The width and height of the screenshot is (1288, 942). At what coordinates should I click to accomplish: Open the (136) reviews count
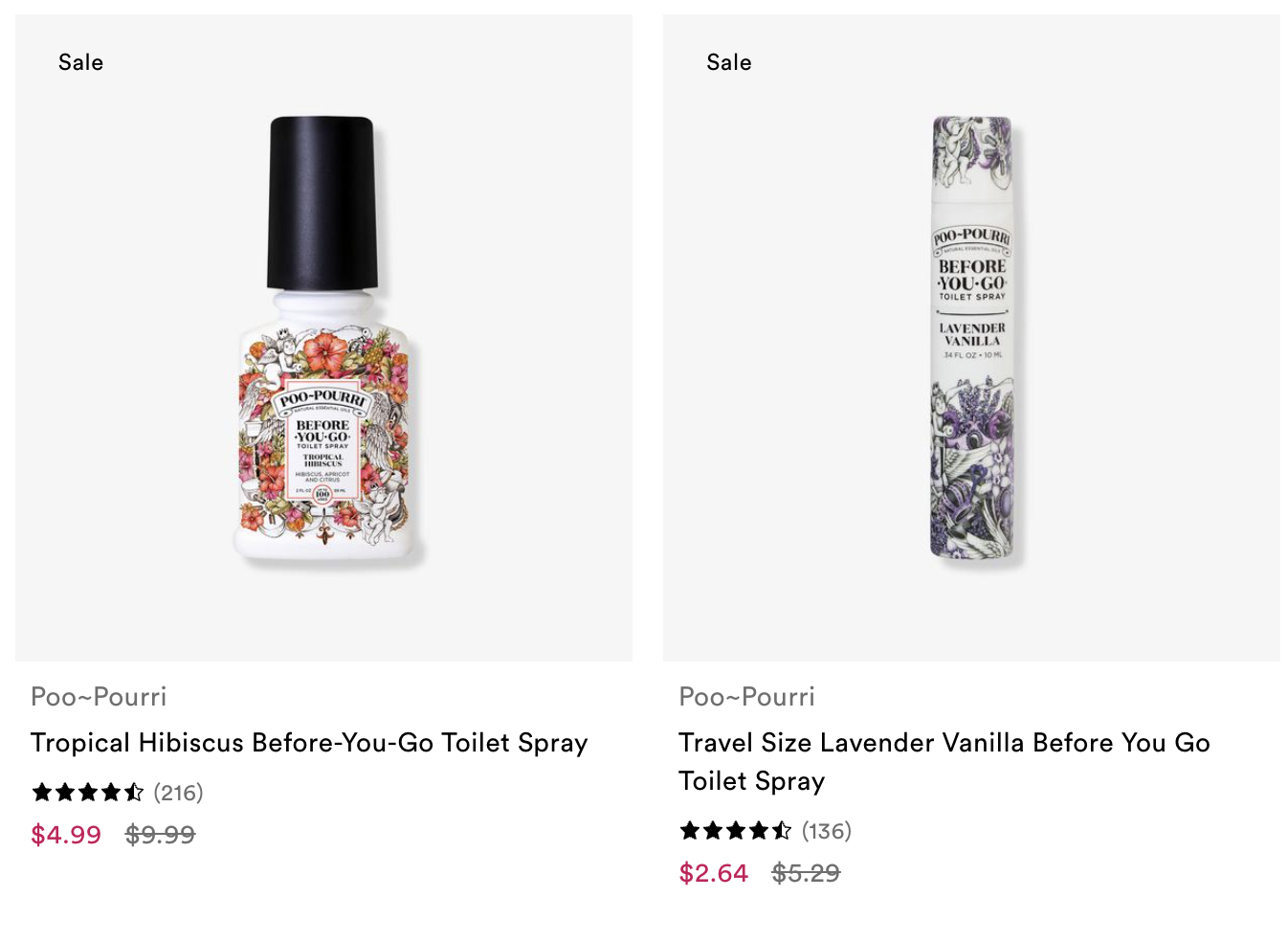coord(827,831)
